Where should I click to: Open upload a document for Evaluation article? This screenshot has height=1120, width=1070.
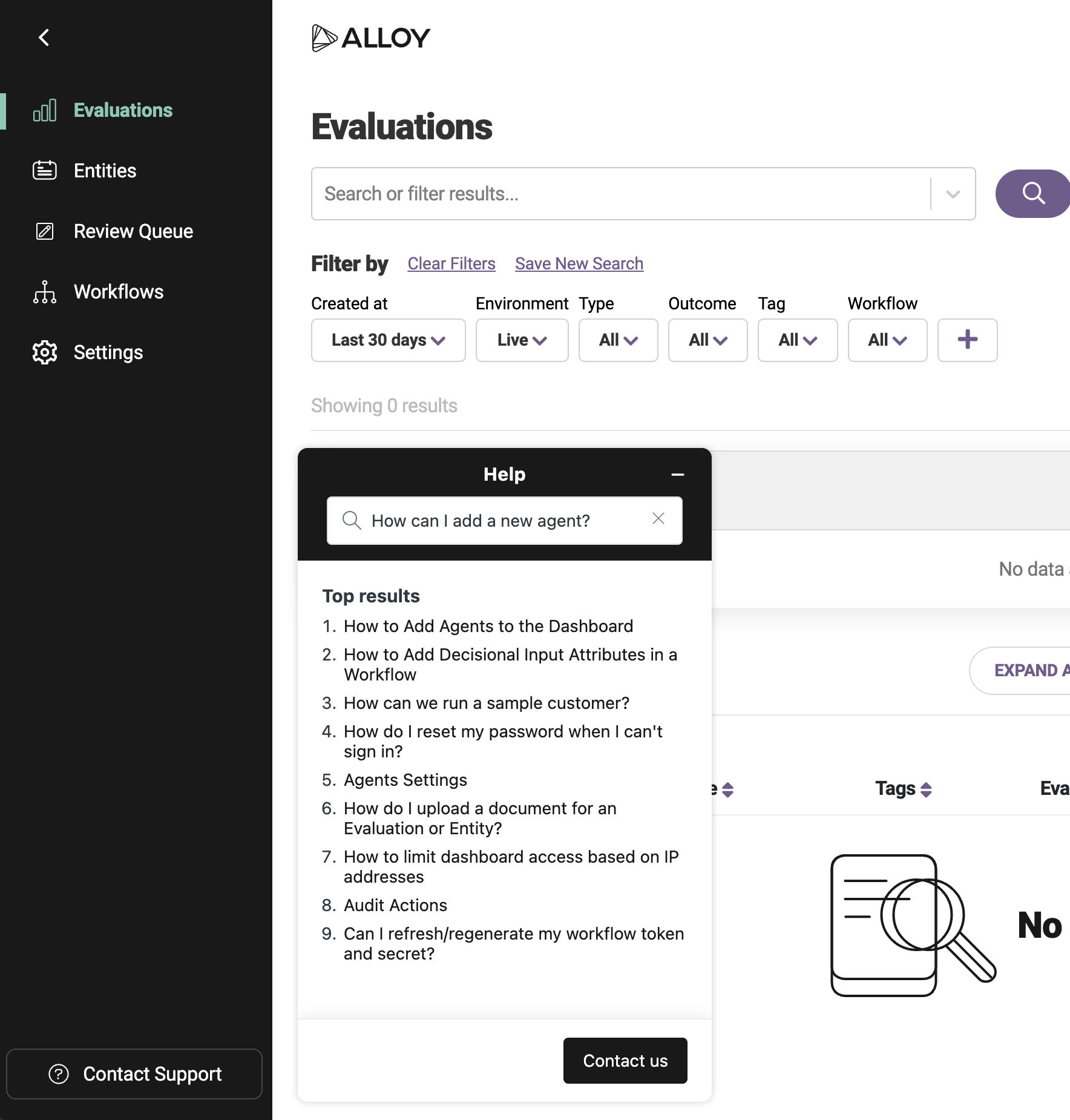[x=480, y=818]
